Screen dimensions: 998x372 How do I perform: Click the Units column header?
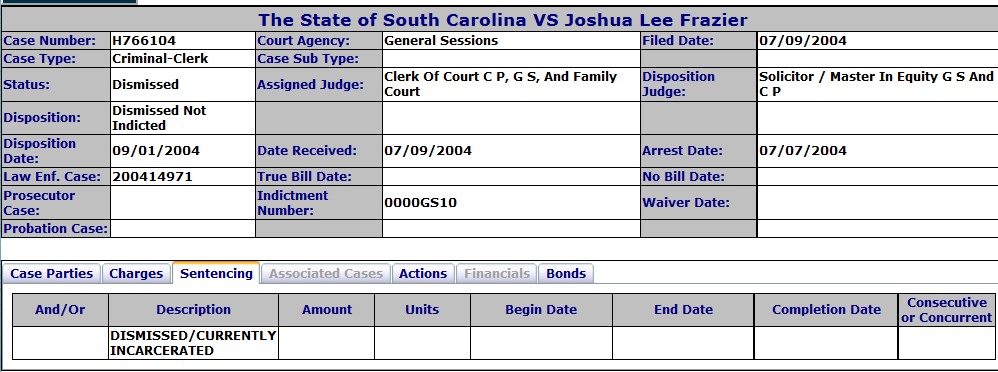pos(422,310)
